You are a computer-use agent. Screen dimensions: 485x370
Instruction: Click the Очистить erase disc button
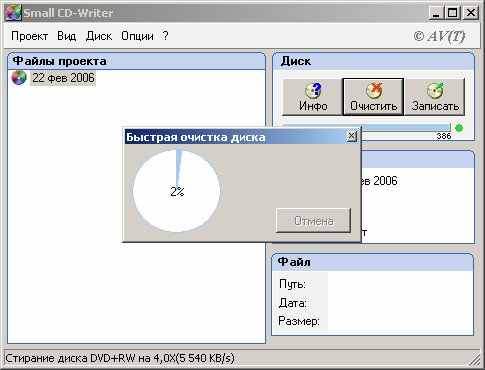click(x=373, y=97)
